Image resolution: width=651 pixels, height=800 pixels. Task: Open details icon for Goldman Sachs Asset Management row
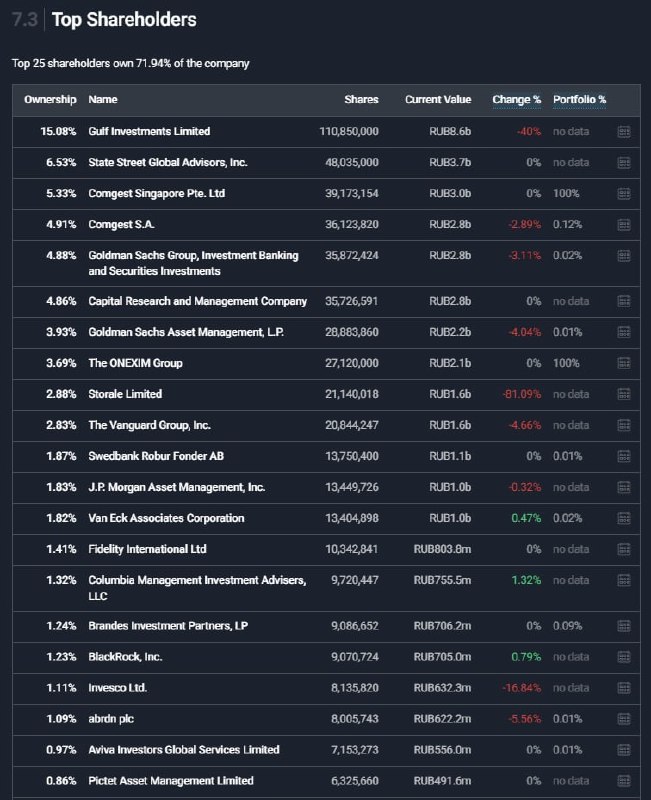(x=623, y=332)
